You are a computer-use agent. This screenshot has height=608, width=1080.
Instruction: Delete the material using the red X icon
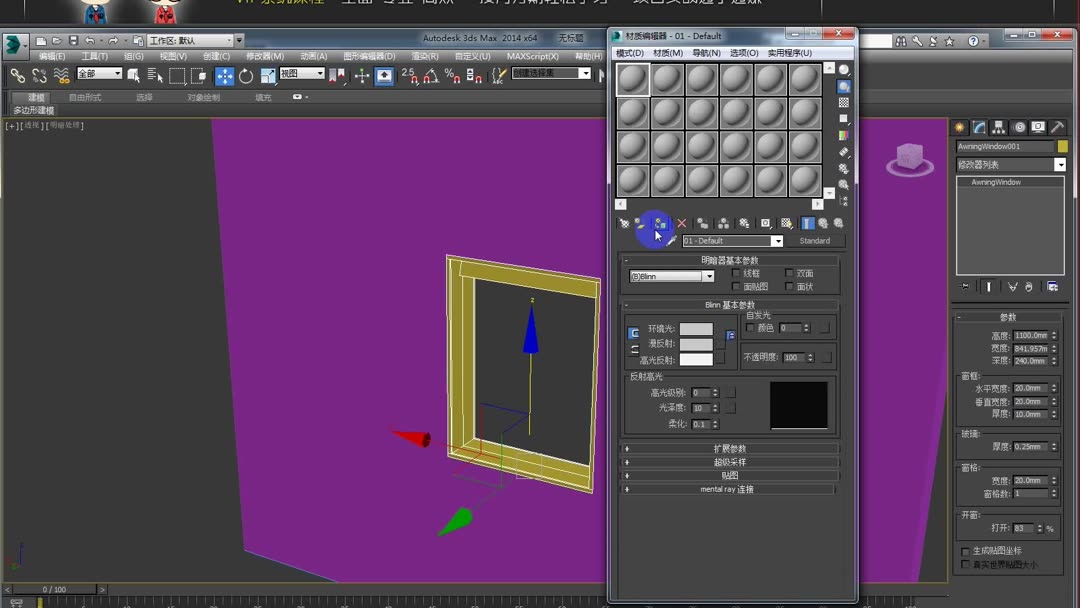[x=681, y=223]
